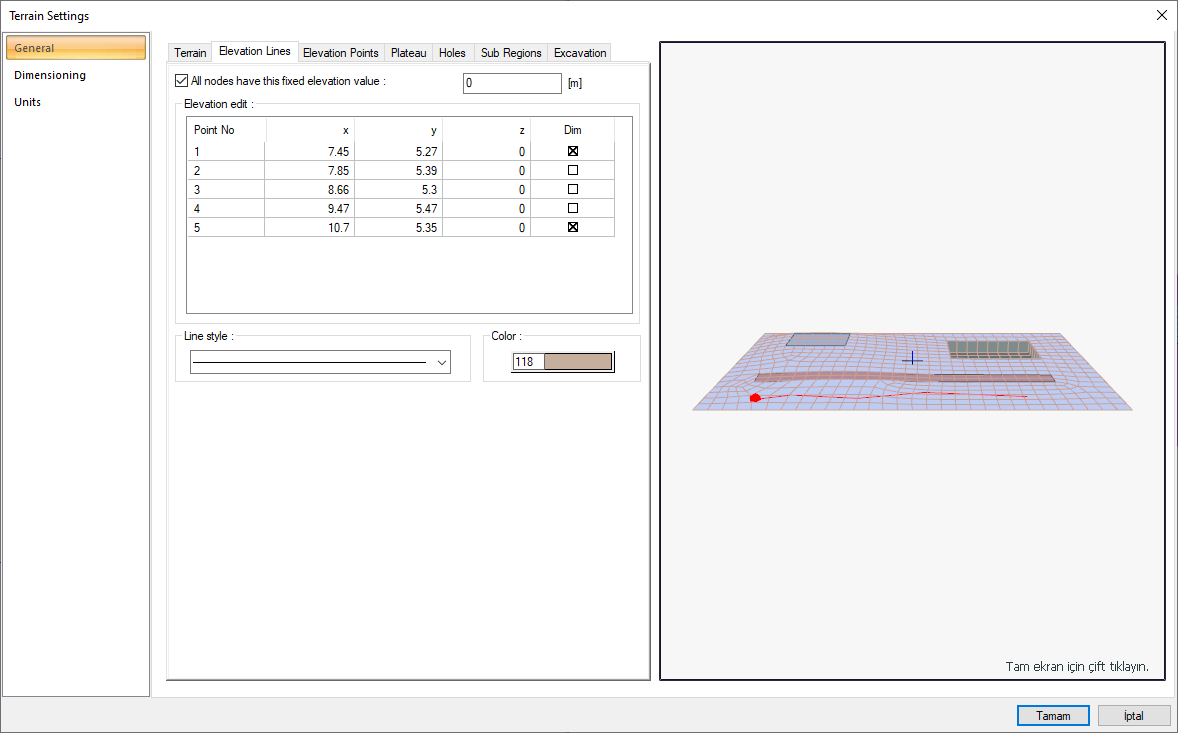Go to the Holes tab

[x=452, y=53]
